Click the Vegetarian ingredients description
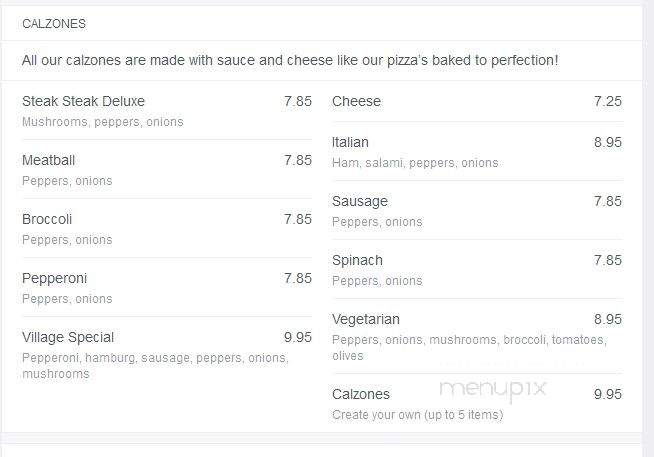 [469, 348]
